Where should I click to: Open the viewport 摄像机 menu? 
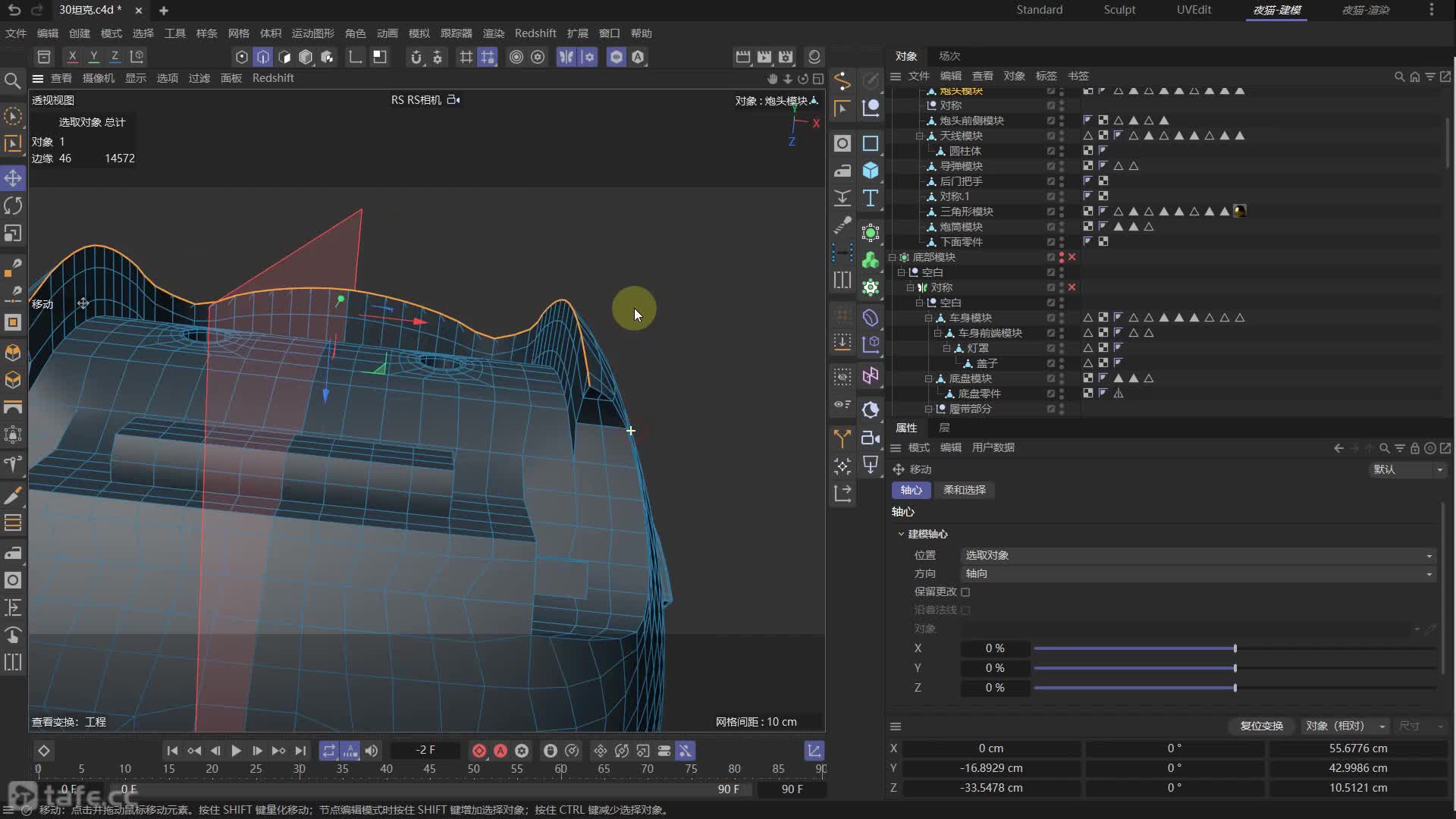[x=99, y=78]
